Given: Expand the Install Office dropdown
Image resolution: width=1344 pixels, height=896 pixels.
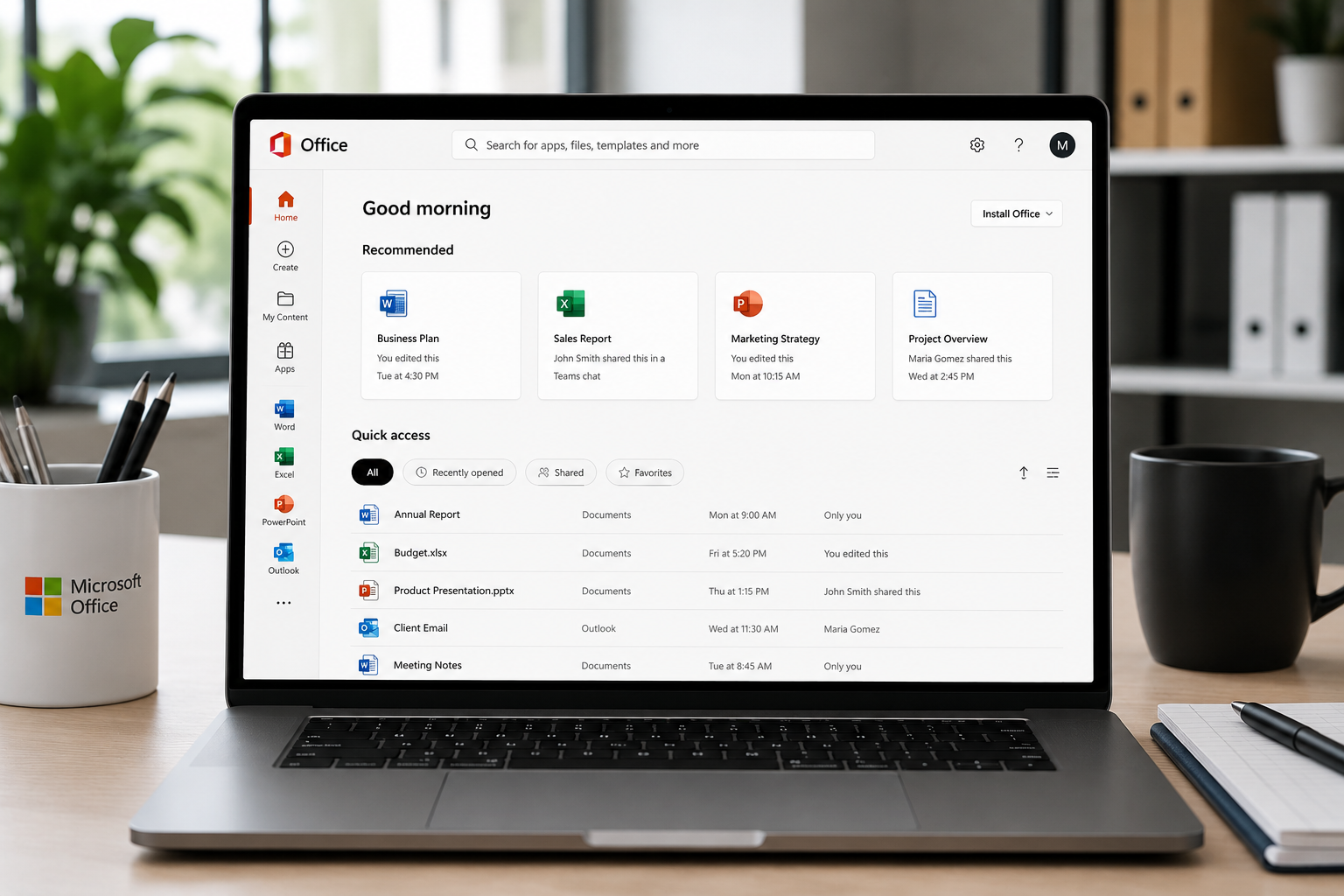Looking at the screenshot, I should click(1017, 213).
